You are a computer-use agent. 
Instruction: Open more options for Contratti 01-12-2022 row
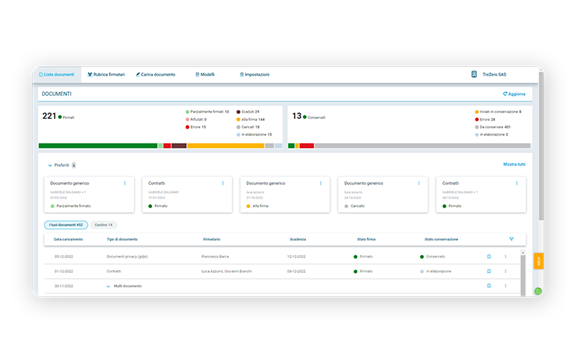[505, 271]
